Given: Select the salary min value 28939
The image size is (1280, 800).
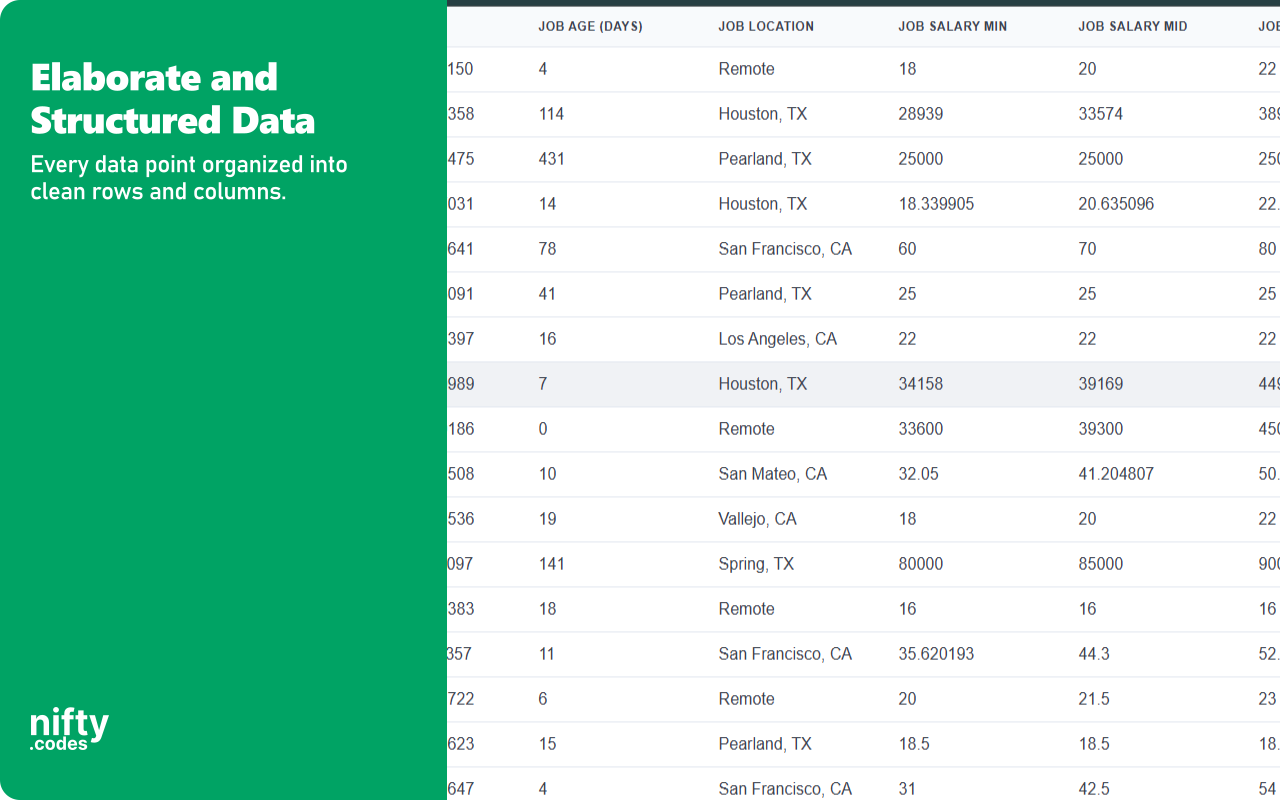Looking at the screenshot, I should coord(920,114).
